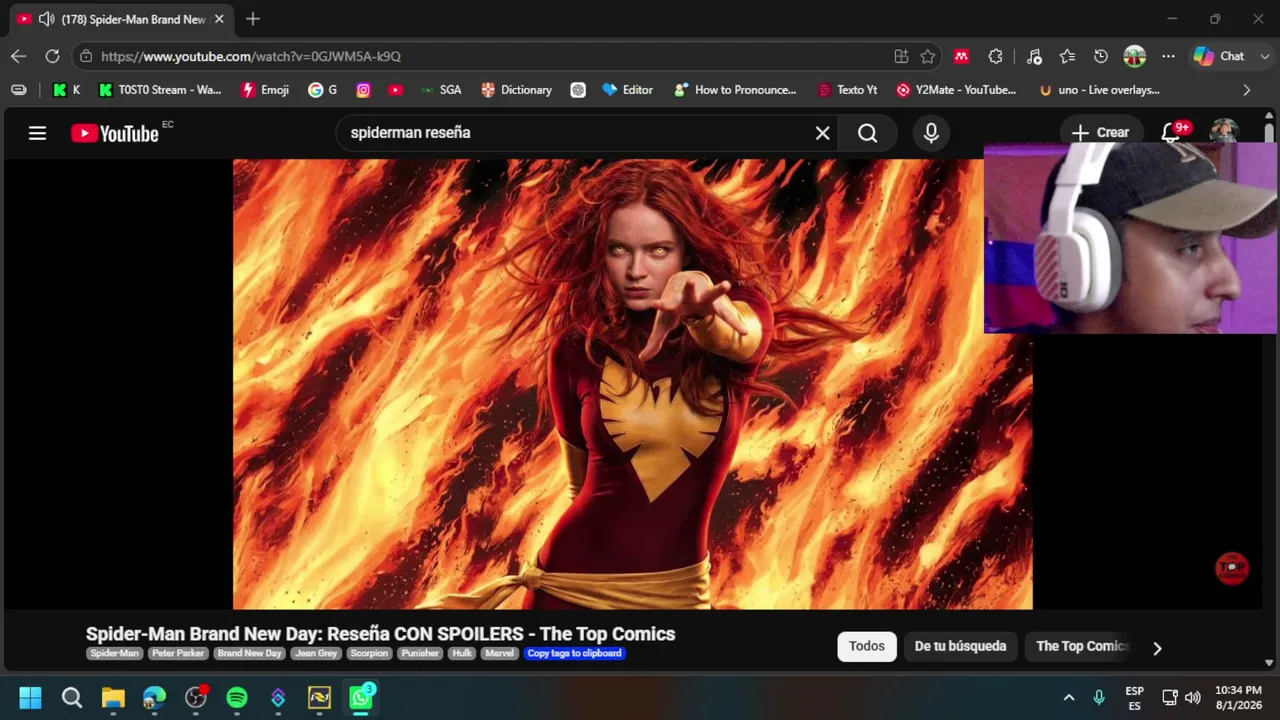The height and width of the screenshot is (720, 1280).
Task: Show more filter chips with right arrow
Action: [x=1157, y=648]
